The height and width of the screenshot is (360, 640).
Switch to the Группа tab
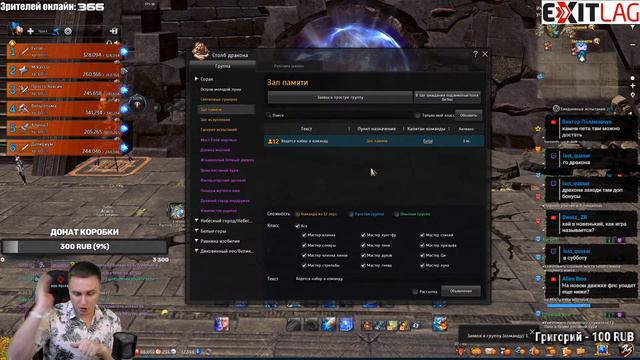[222, 66]
